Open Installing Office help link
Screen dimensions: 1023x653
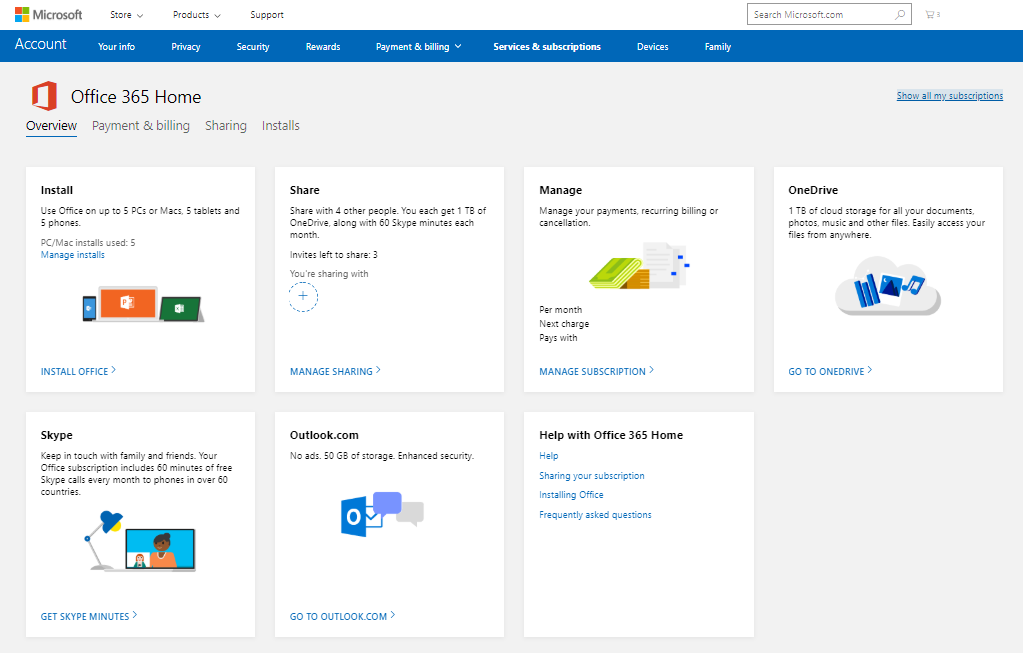tap(571, 494)
